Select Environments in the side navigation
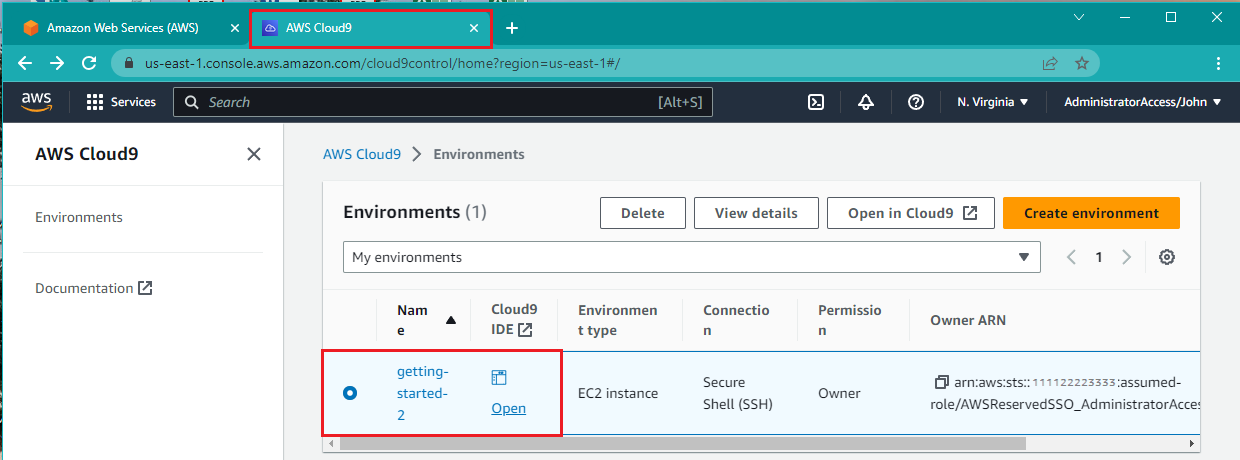The image size is (1240, 460). click(79, 217)
